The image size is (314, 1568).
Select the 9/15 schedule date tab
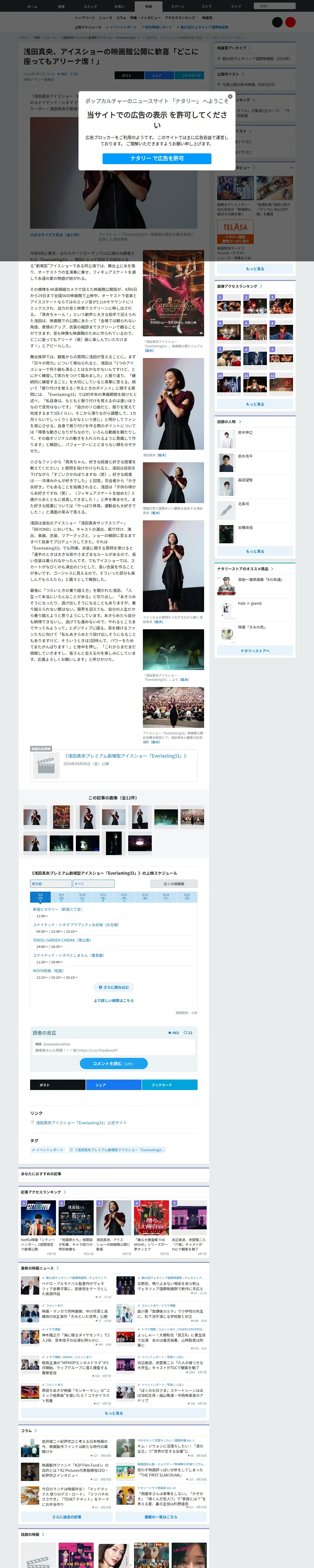point(187,897)
